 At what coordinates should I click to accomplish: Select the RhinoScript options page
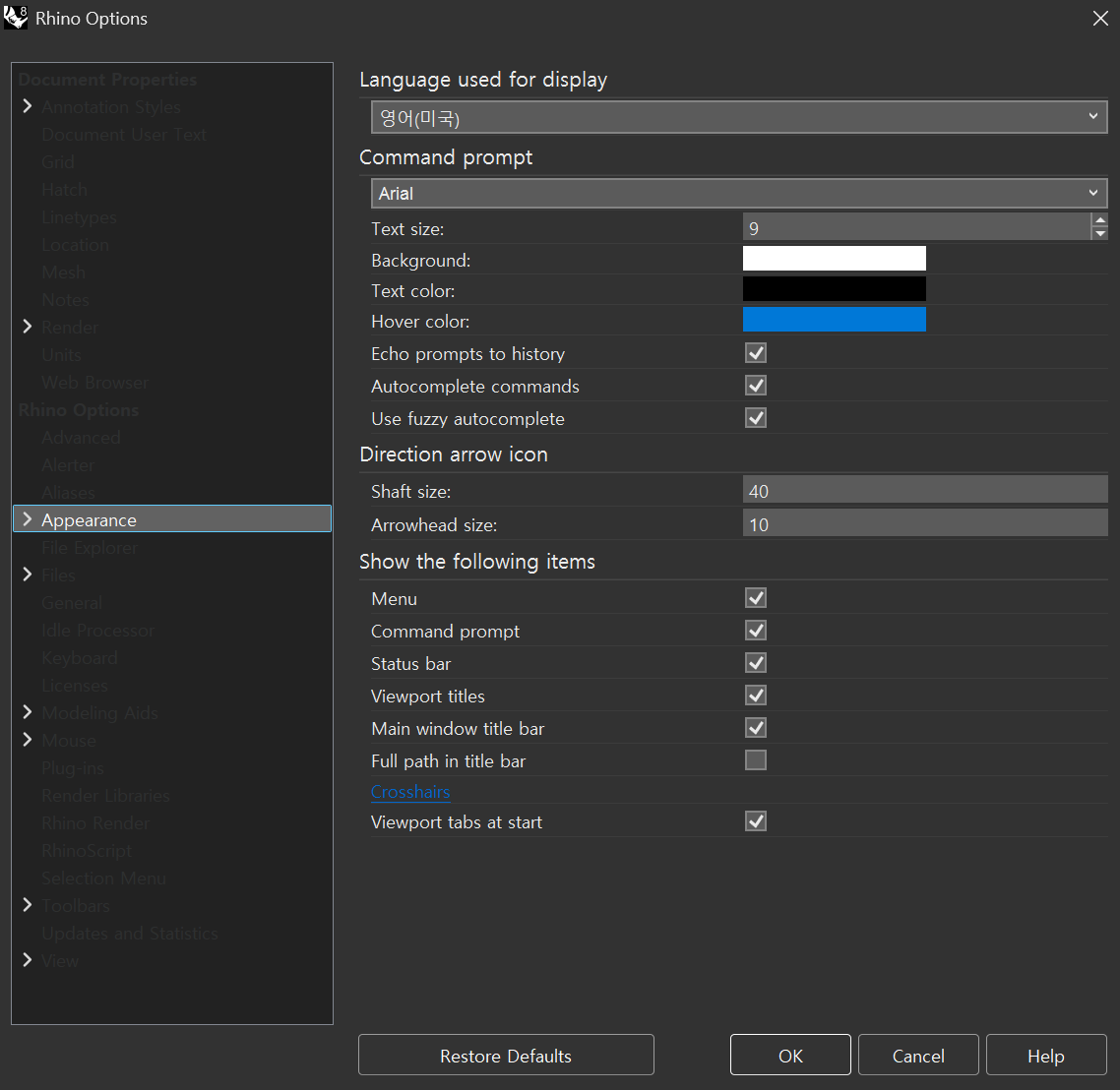point(87,850)
